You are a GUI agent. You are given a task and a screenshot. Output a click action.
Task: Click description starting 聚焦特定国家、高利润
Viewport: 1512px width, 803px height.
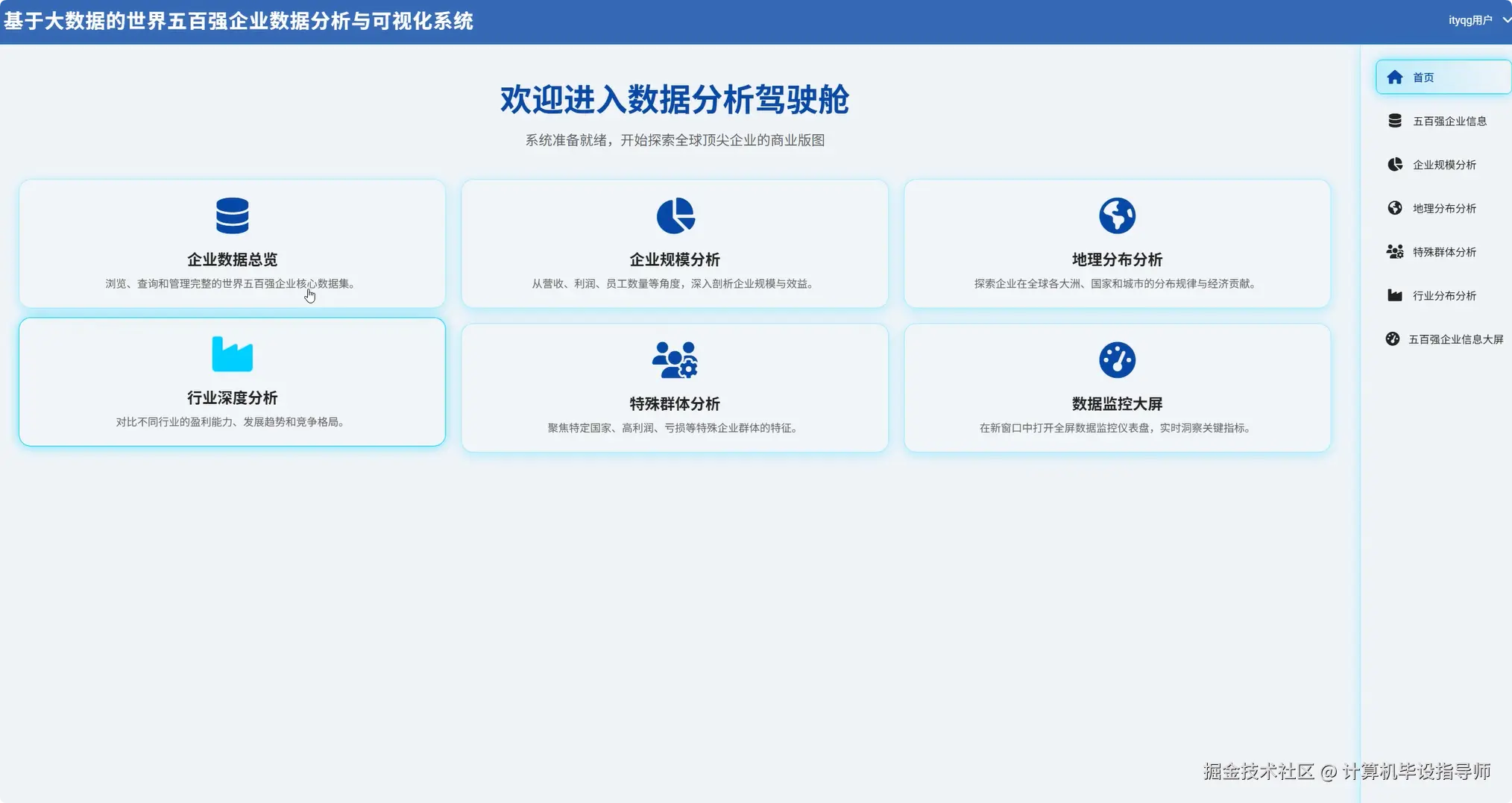(675, 427)
